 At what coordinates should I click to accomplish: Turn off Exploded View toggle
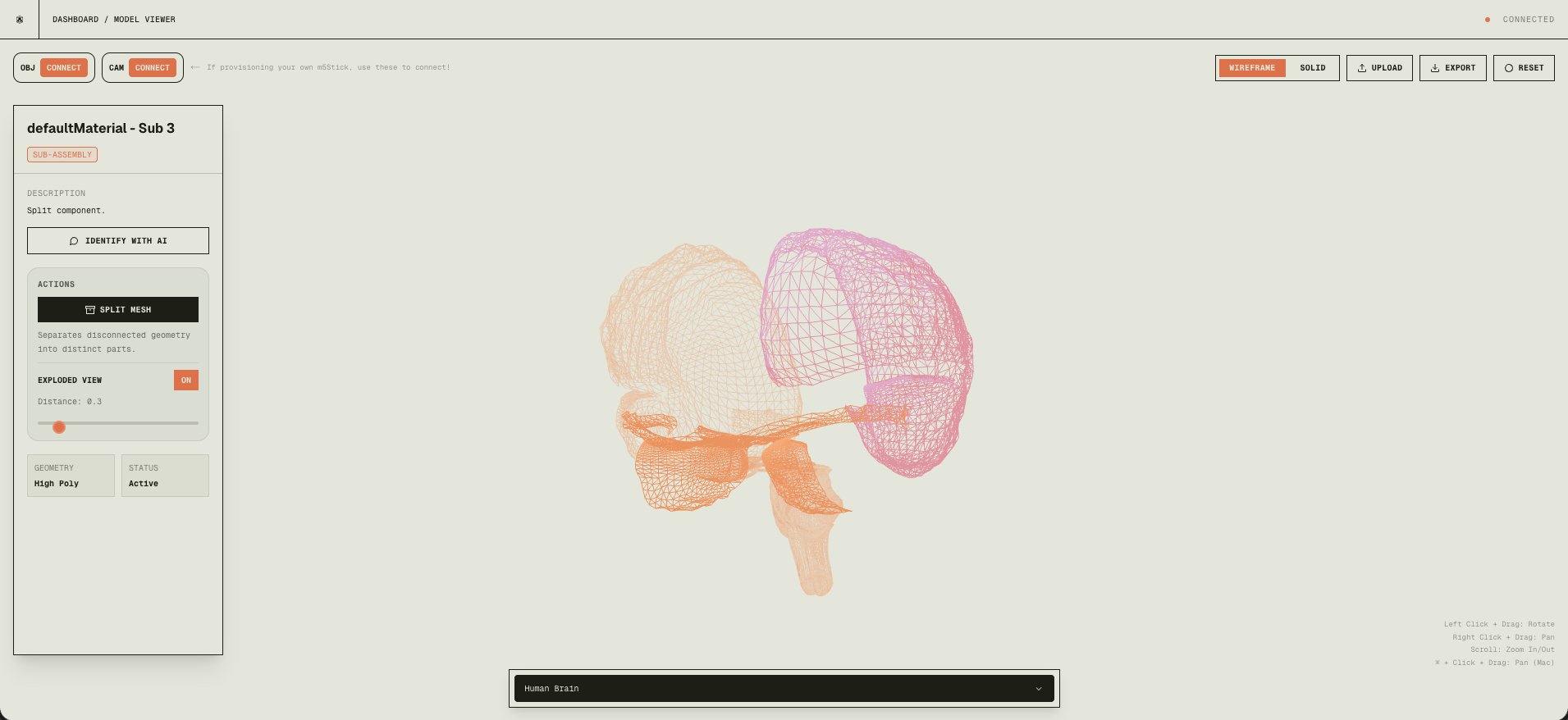click(186, 381)
